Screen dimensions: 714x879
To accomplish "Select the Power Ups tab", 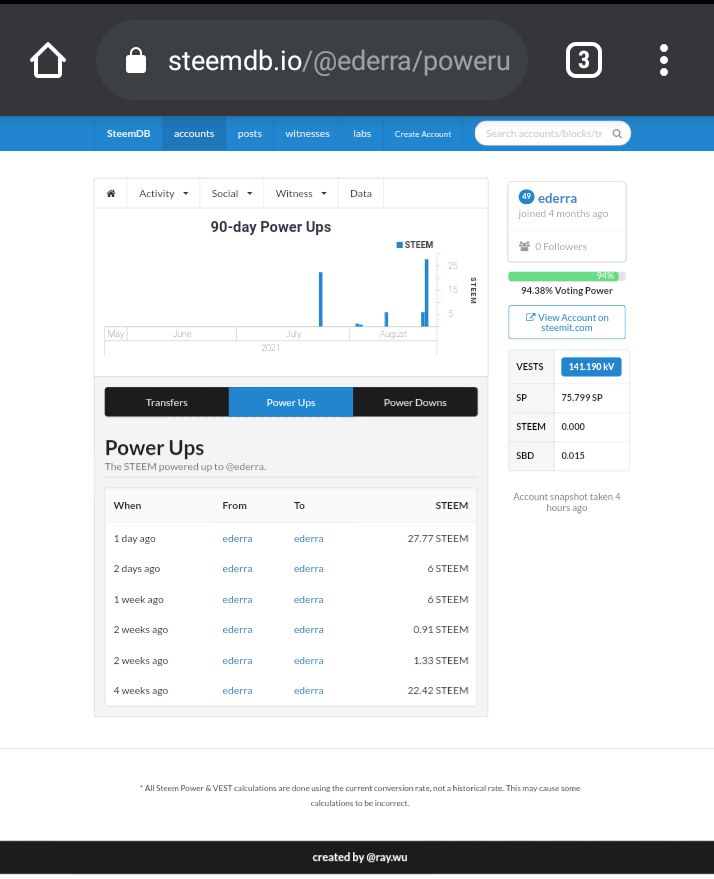I will [291, 402].
